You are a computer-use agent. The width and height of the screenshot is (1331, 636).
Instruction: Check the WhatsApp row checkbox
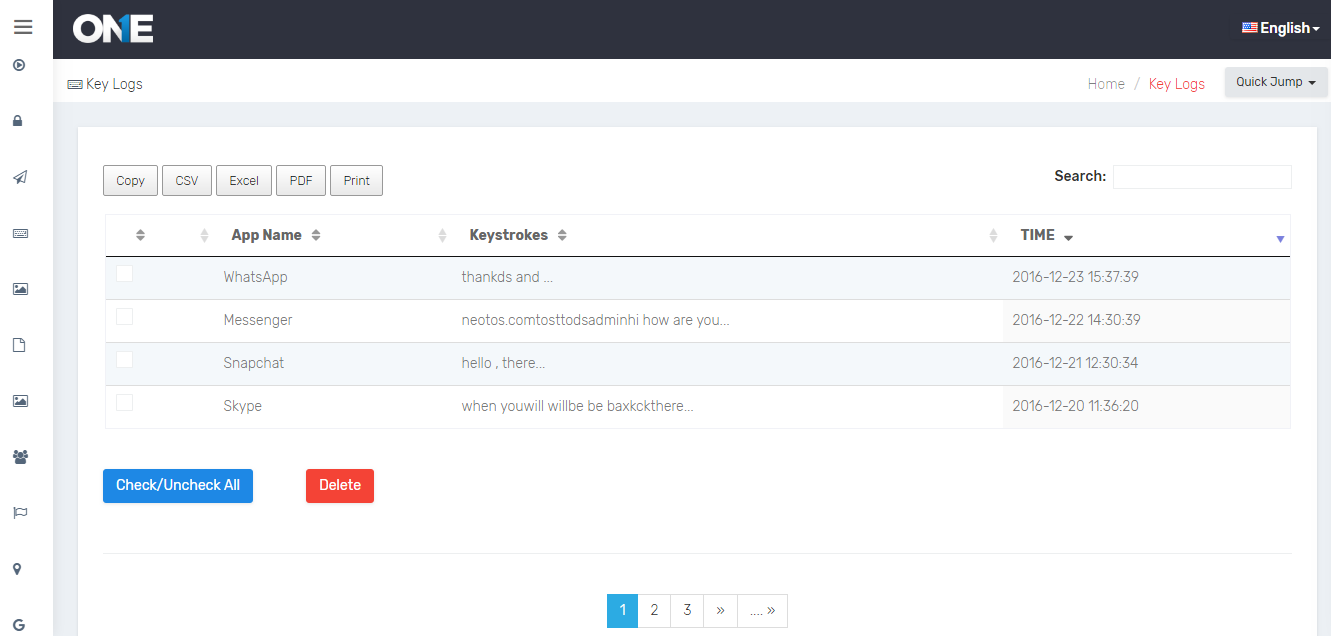tap(124, 274)
